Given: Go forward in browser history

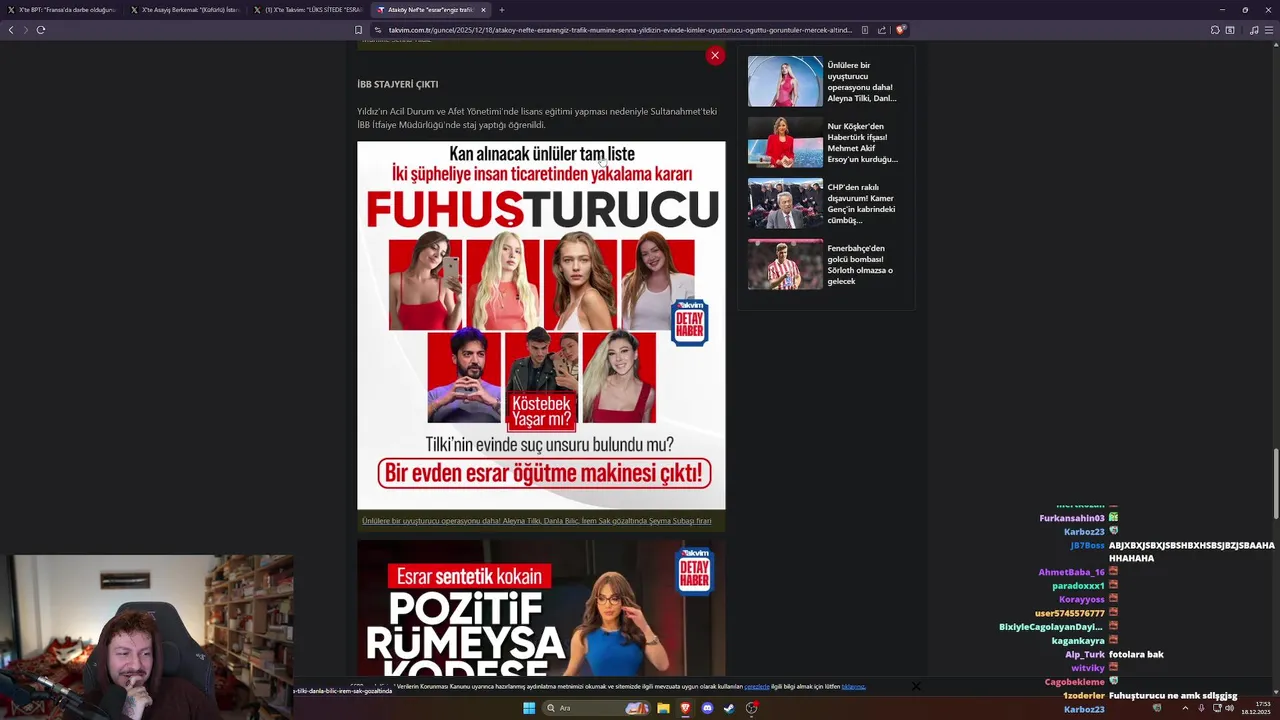Looking at the screenshot, I should pyautogui.click(x=25, y=30).
